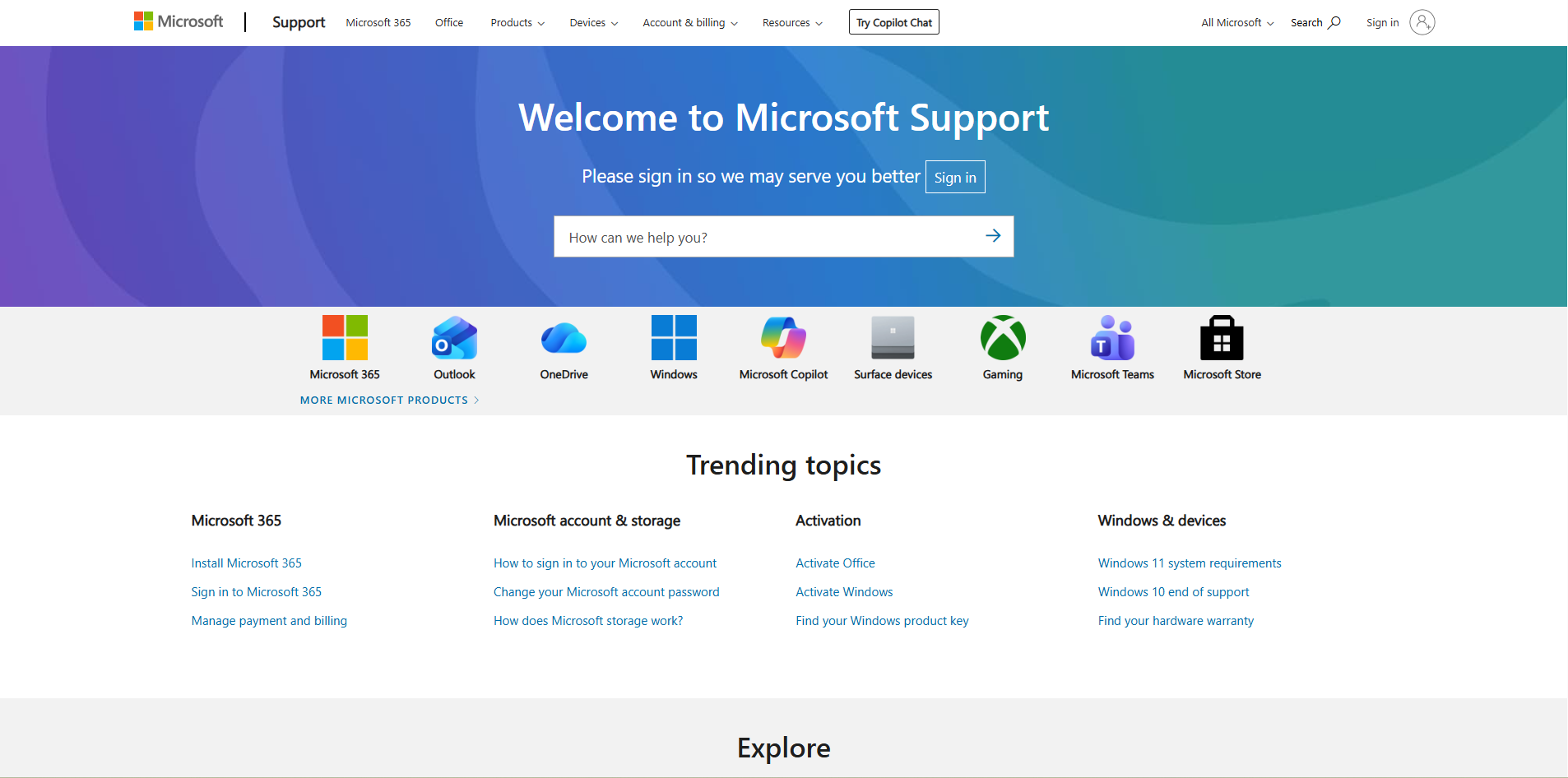Open the Account & billing dropdown

tap(689, 23)
